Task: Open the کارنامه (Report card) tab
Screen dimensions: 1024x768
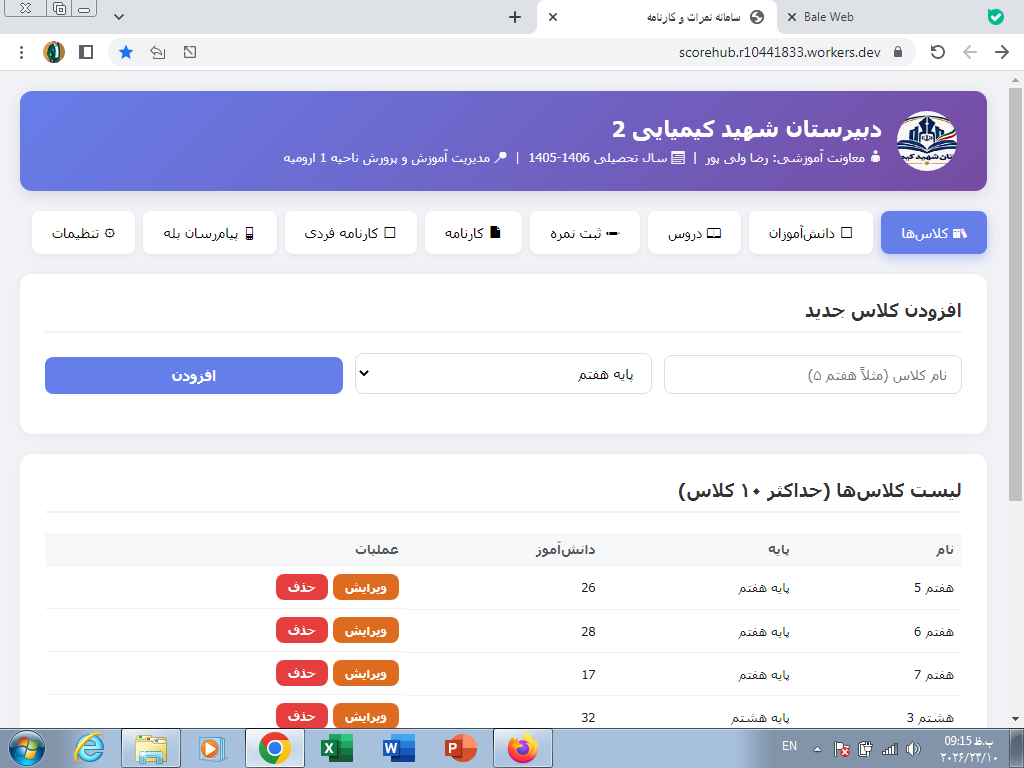Action: click(473, 232)
